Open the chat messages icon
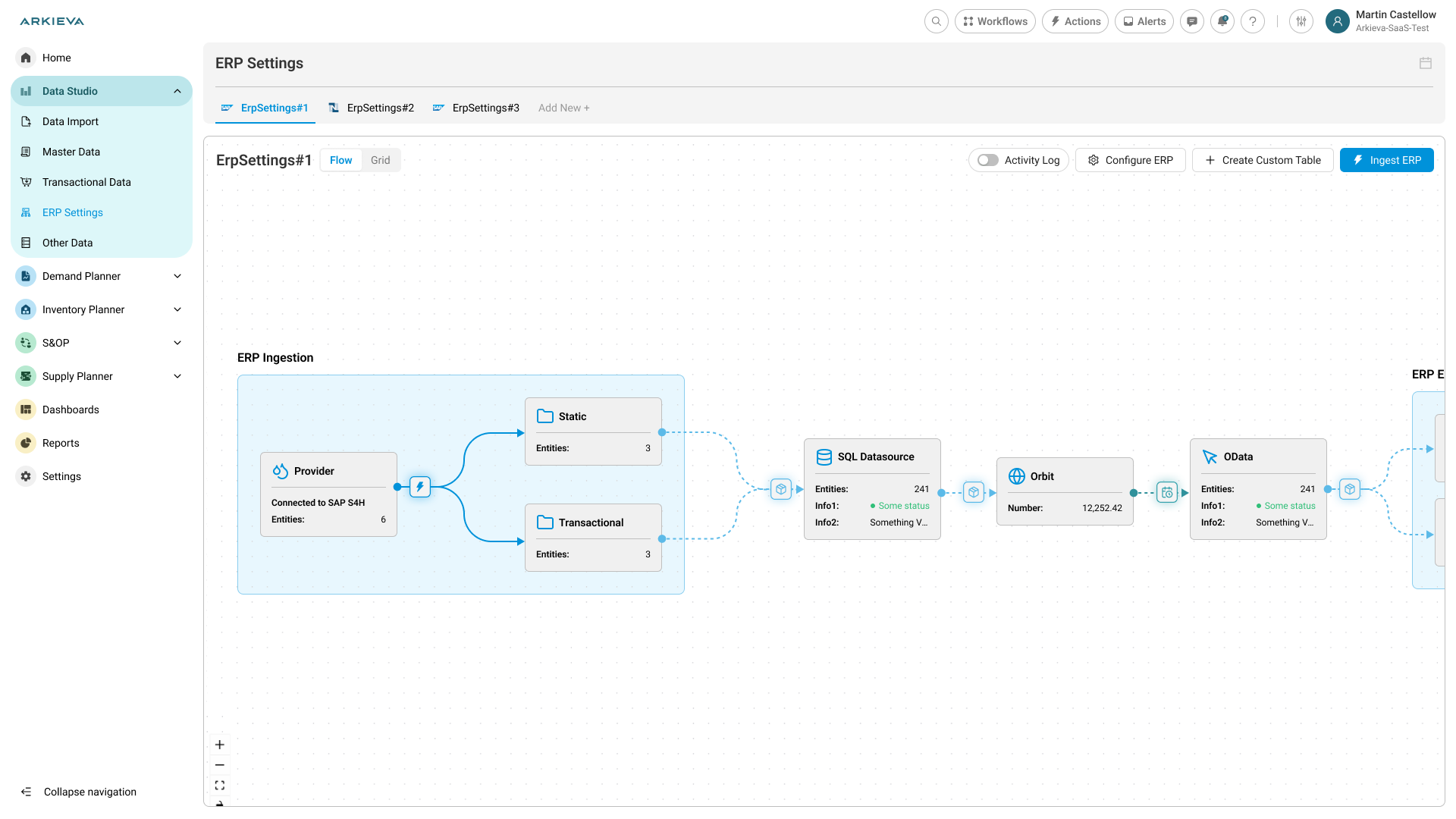 coord(1192,21)
